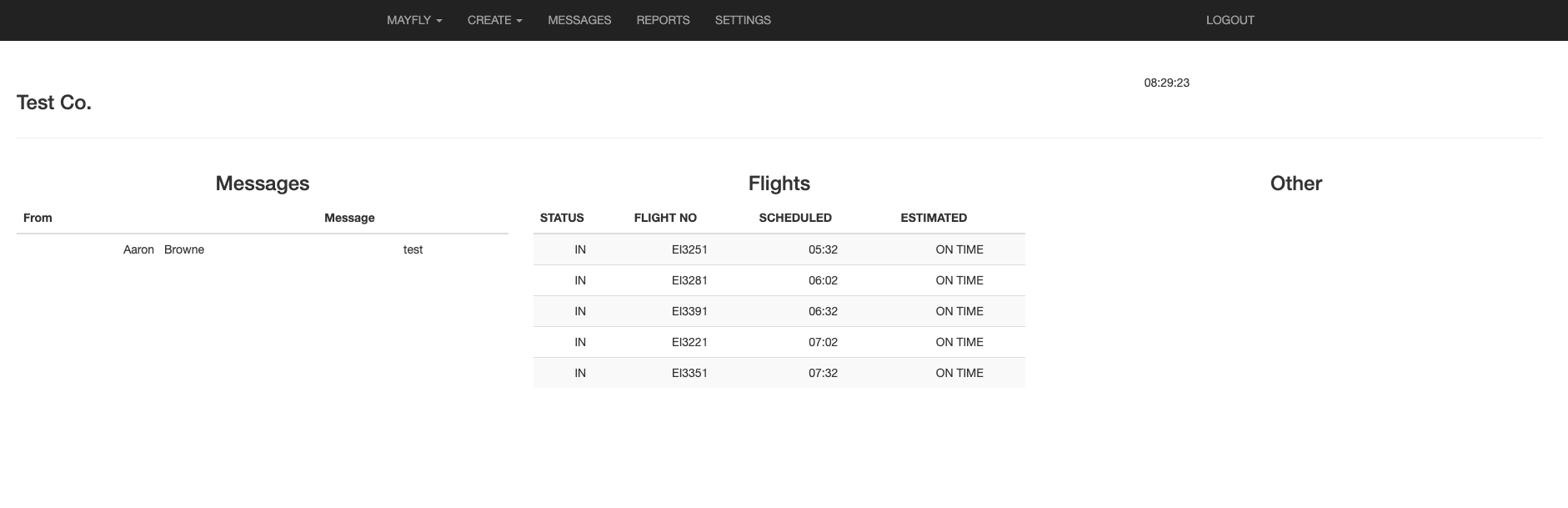Click the FLIGHT NO column header
Screen dimensions: 1568x508
click(x=665, y=218)
